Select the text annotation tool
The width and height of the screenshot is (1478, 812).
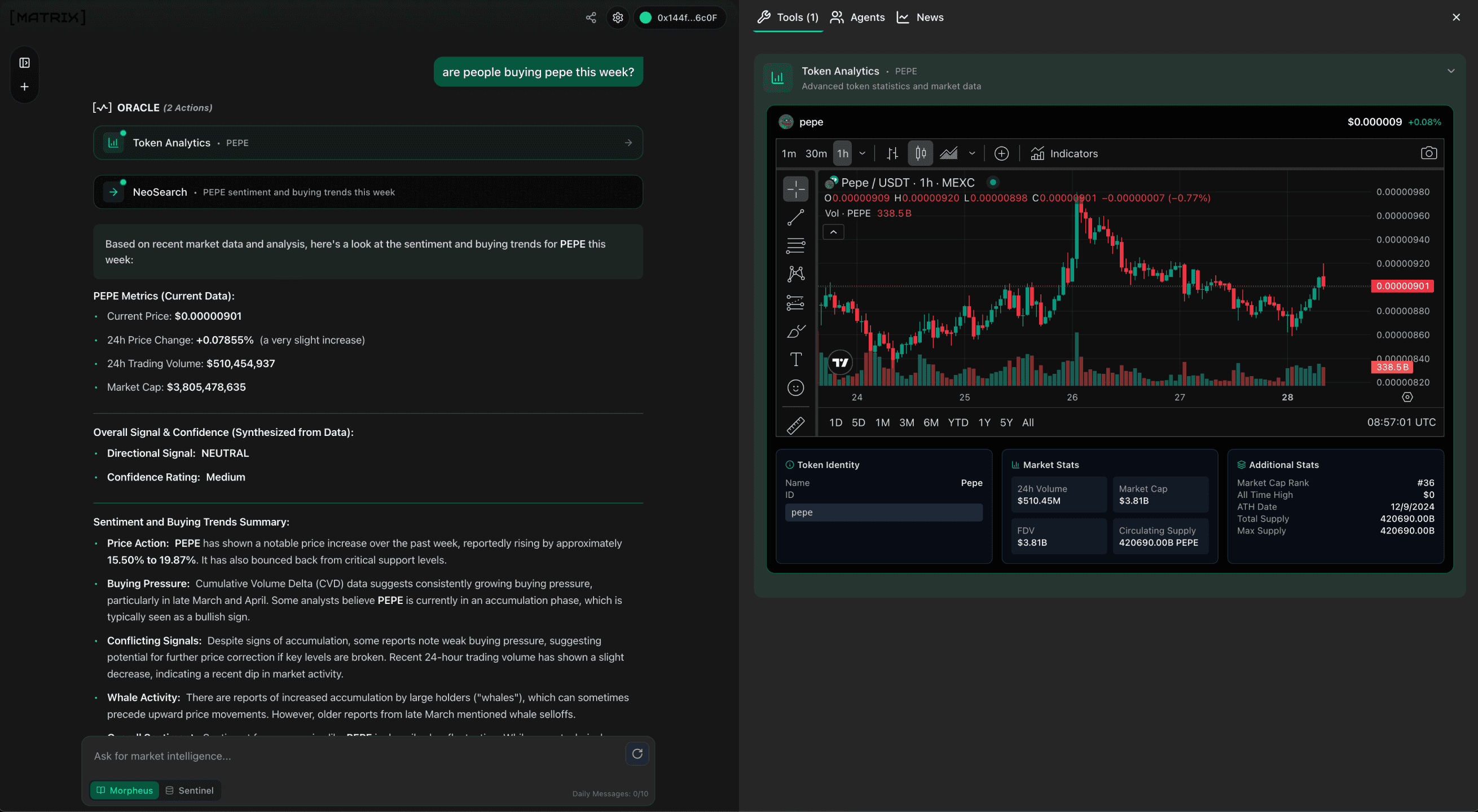click(x=797, y=359)
